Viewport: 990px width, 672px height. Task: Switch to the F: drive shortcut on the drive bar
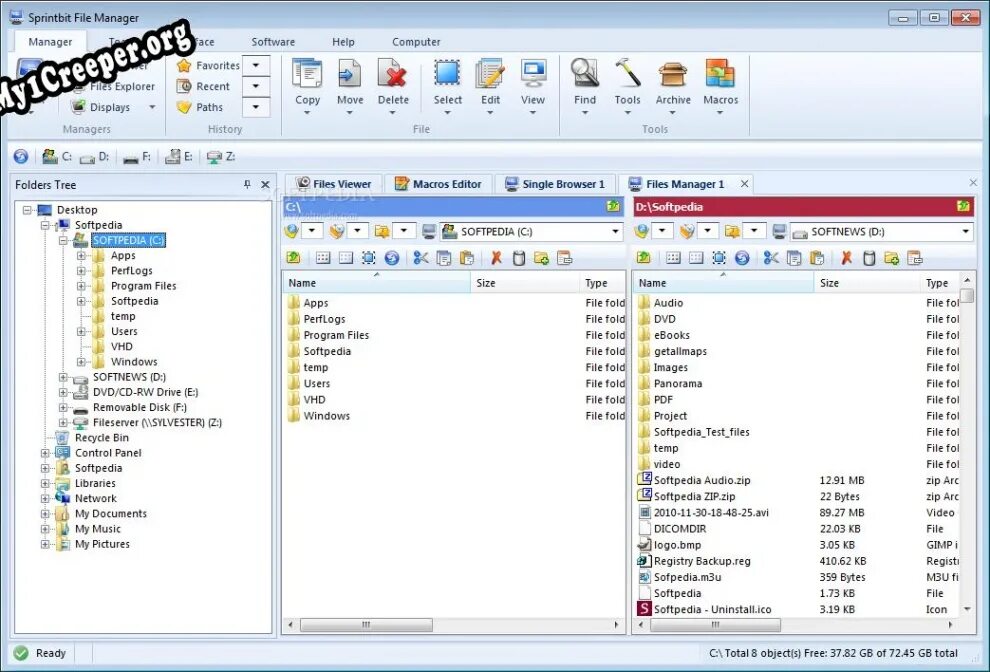(136, 157)
